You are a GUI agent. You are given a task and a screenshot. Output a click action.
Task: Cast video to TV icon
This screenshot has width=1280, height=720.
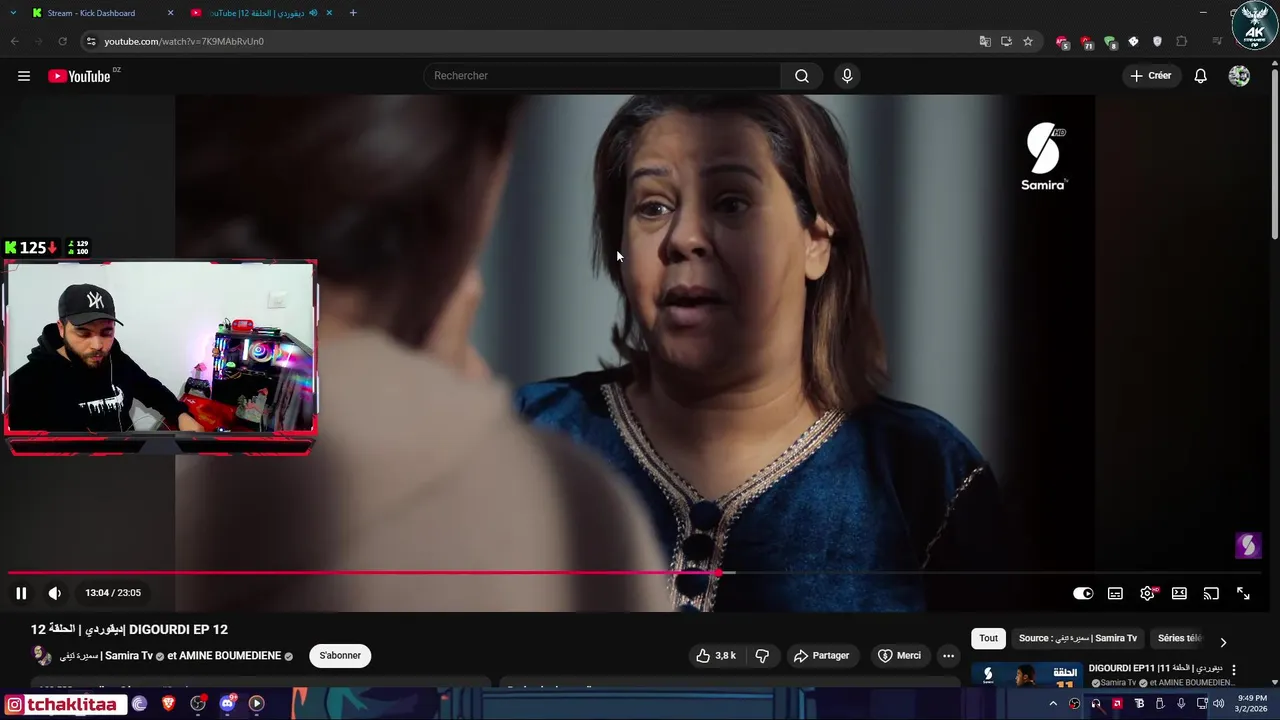[1211, 593]
